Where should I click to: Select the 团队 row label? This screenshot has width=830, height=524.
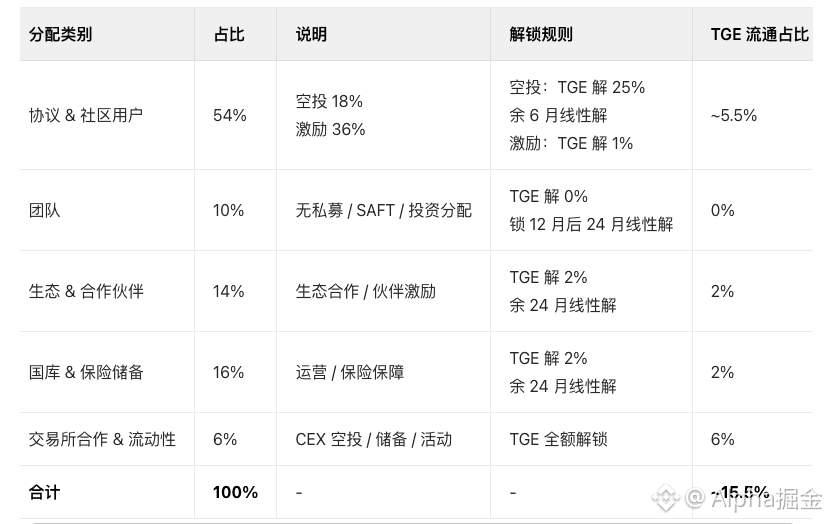pos(45,210)
